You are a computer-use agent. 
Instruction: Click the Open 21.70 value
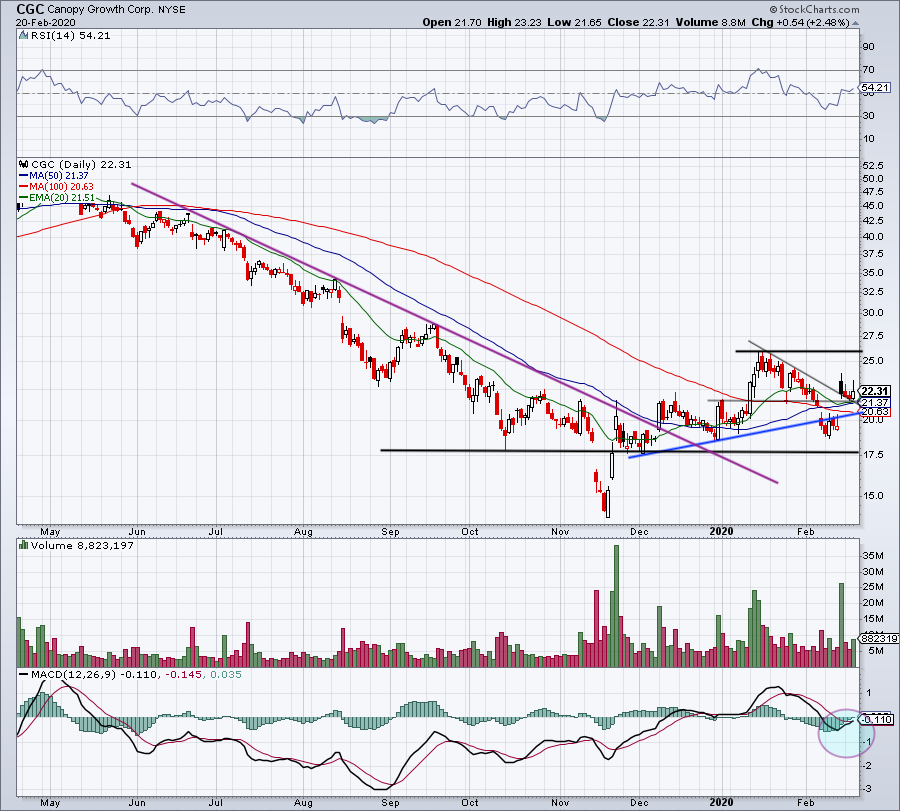[x=453, y=22]
